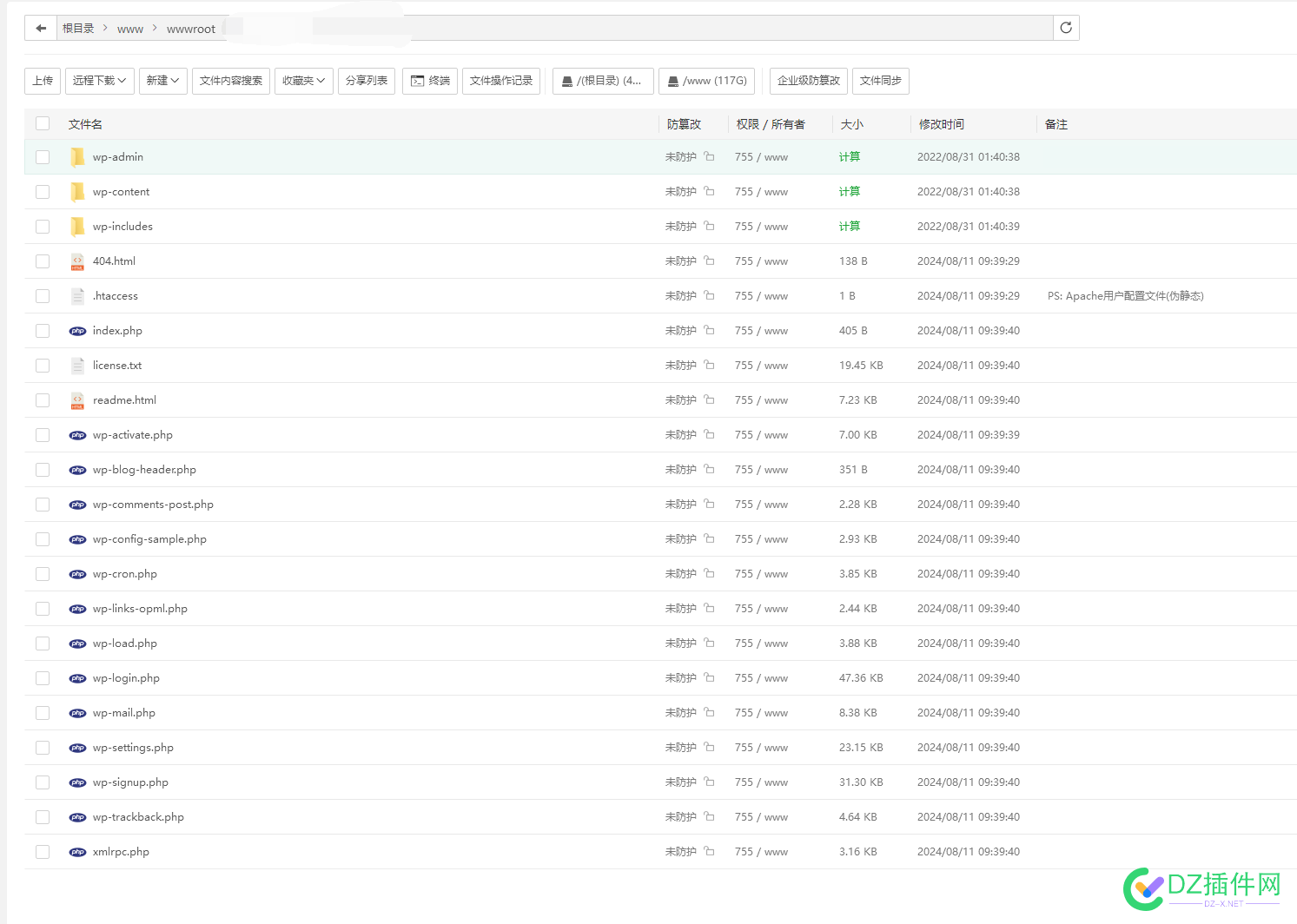
Task: Click lock icon in wp-signup.php row
Action: (x=709, y=782)
